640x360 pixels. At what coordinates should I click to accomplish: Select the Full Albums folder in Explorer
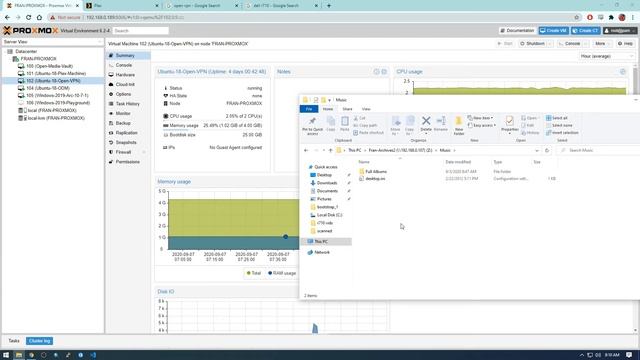click(376, 172)
